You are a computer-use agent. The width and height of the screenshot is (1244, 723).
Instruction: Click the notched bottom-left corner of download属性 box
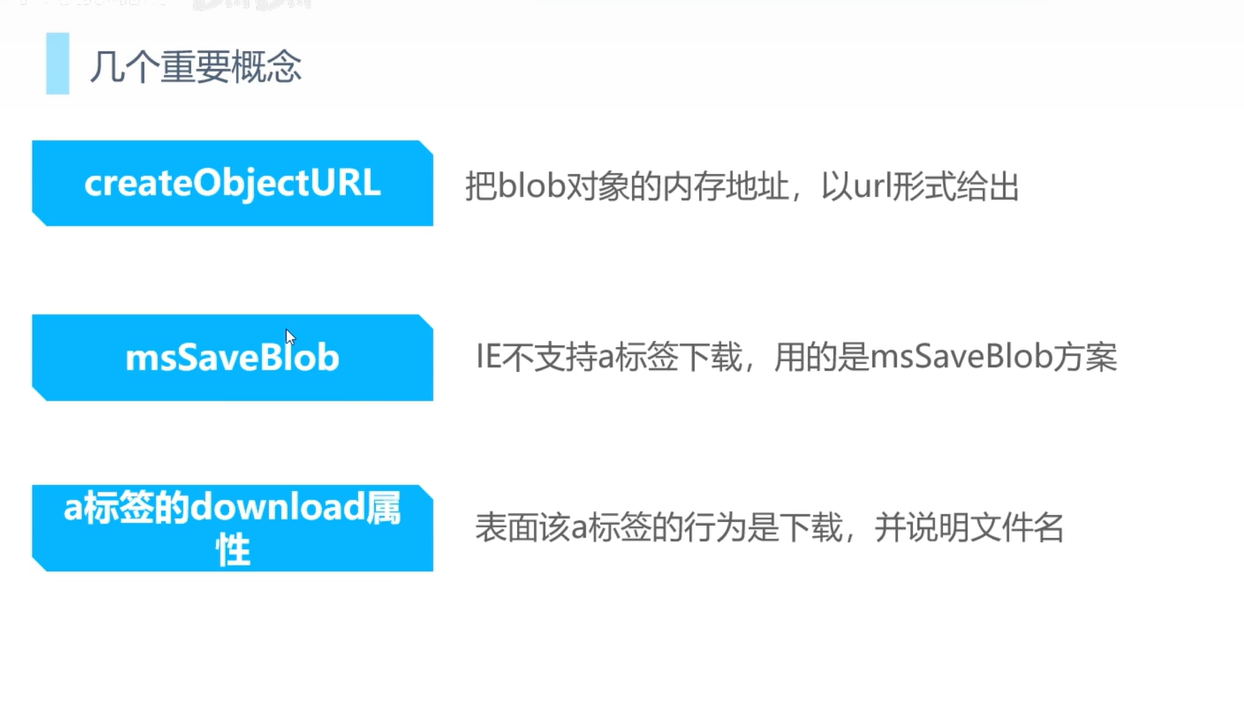(x=39, y=565)
